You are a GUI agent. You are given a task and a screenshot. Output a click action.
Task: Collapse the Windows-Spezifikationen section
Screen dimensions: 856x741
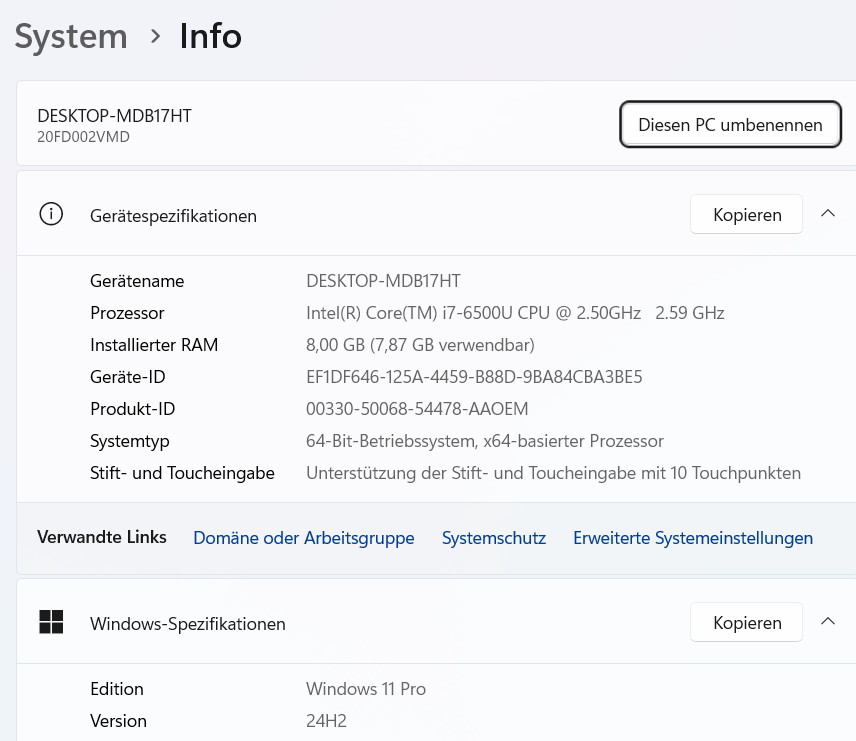click(828, 621)
